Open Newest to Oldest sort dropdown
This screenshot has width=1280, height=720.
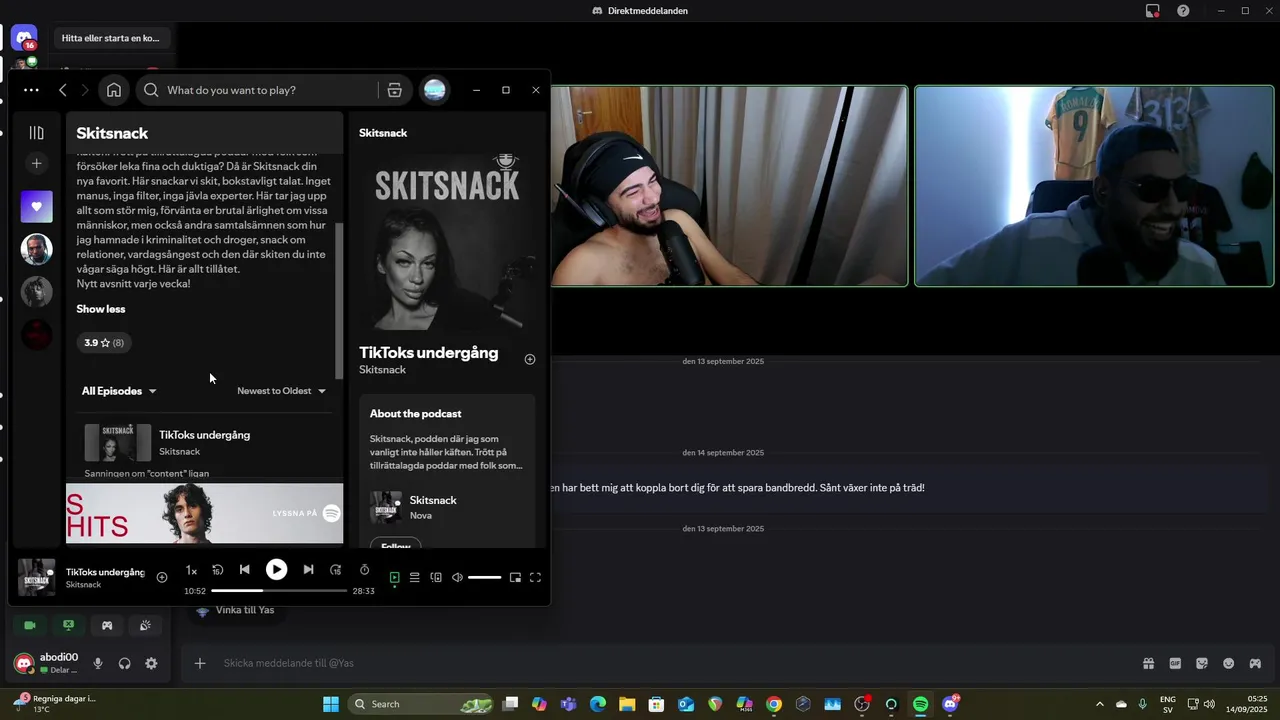click(x=281, y=391)
